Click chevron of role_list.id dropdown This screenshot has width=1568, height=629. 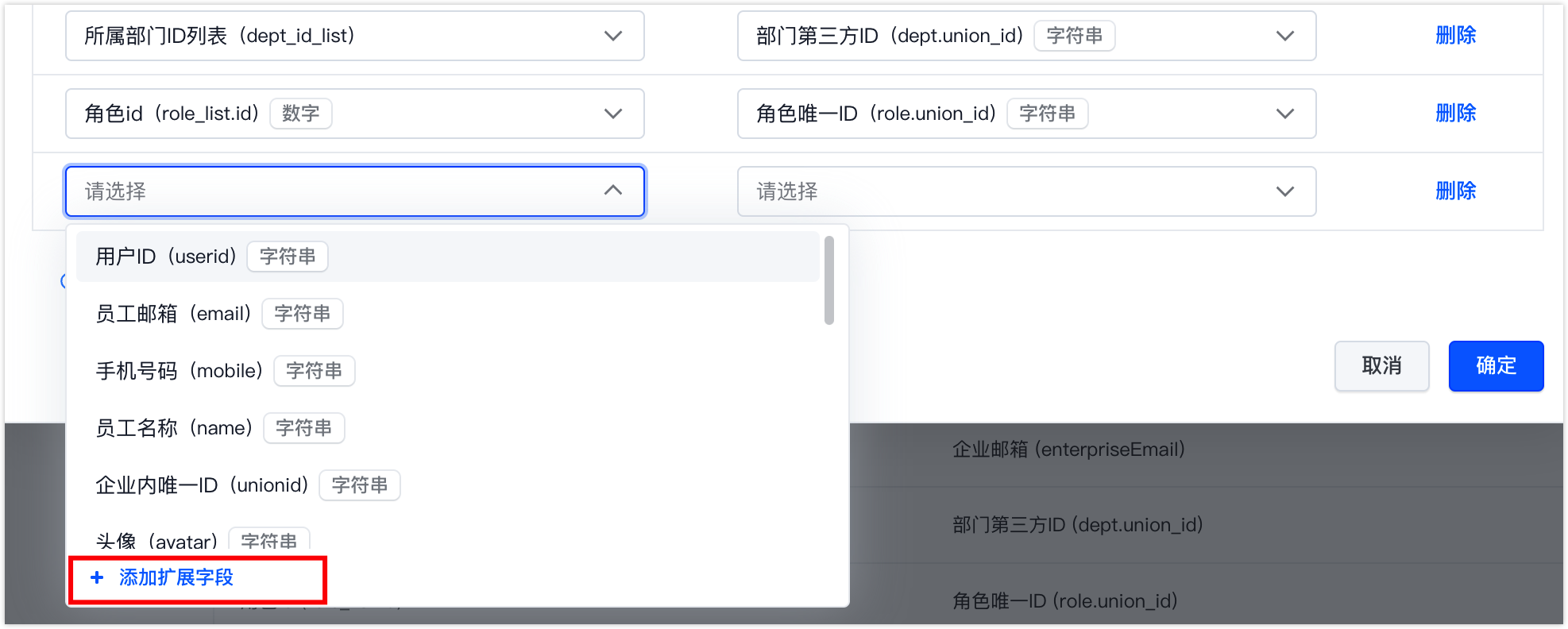(613, 114)
